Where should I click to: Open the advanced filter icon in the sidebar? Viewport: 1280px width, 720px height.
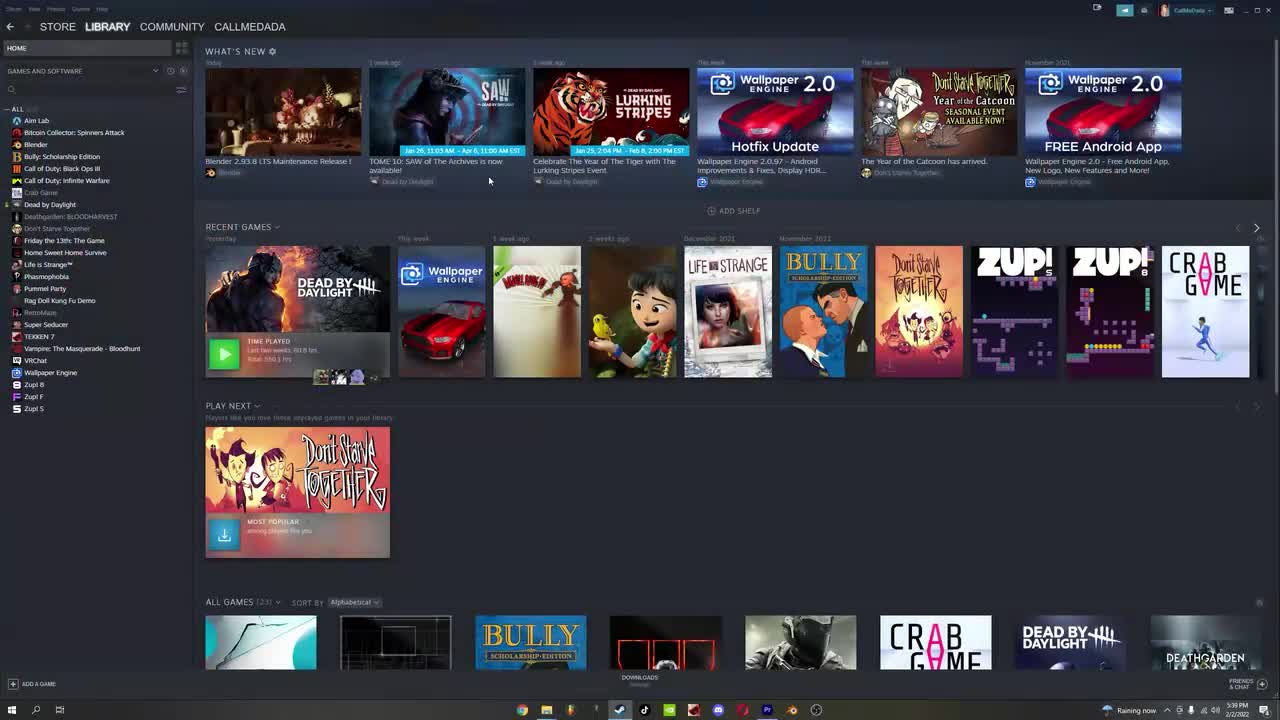point(181,91)
